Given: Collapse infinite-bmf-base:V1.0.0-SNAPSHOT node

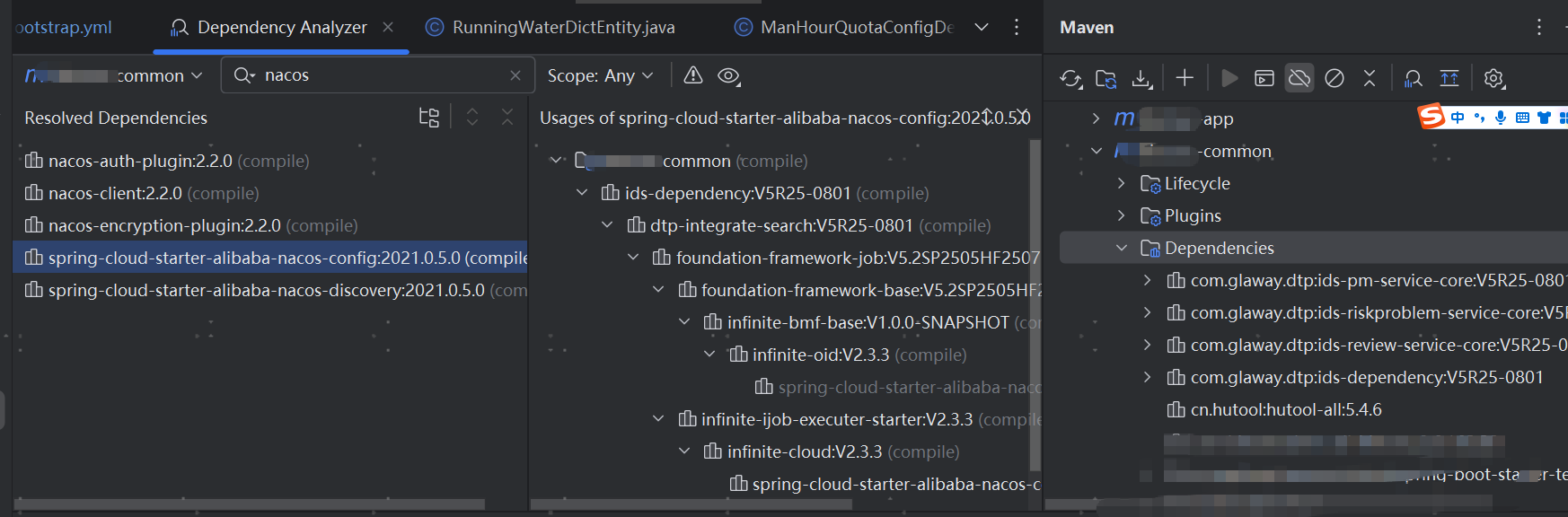Looking at the screenshot, I should [x=684, y=322].
